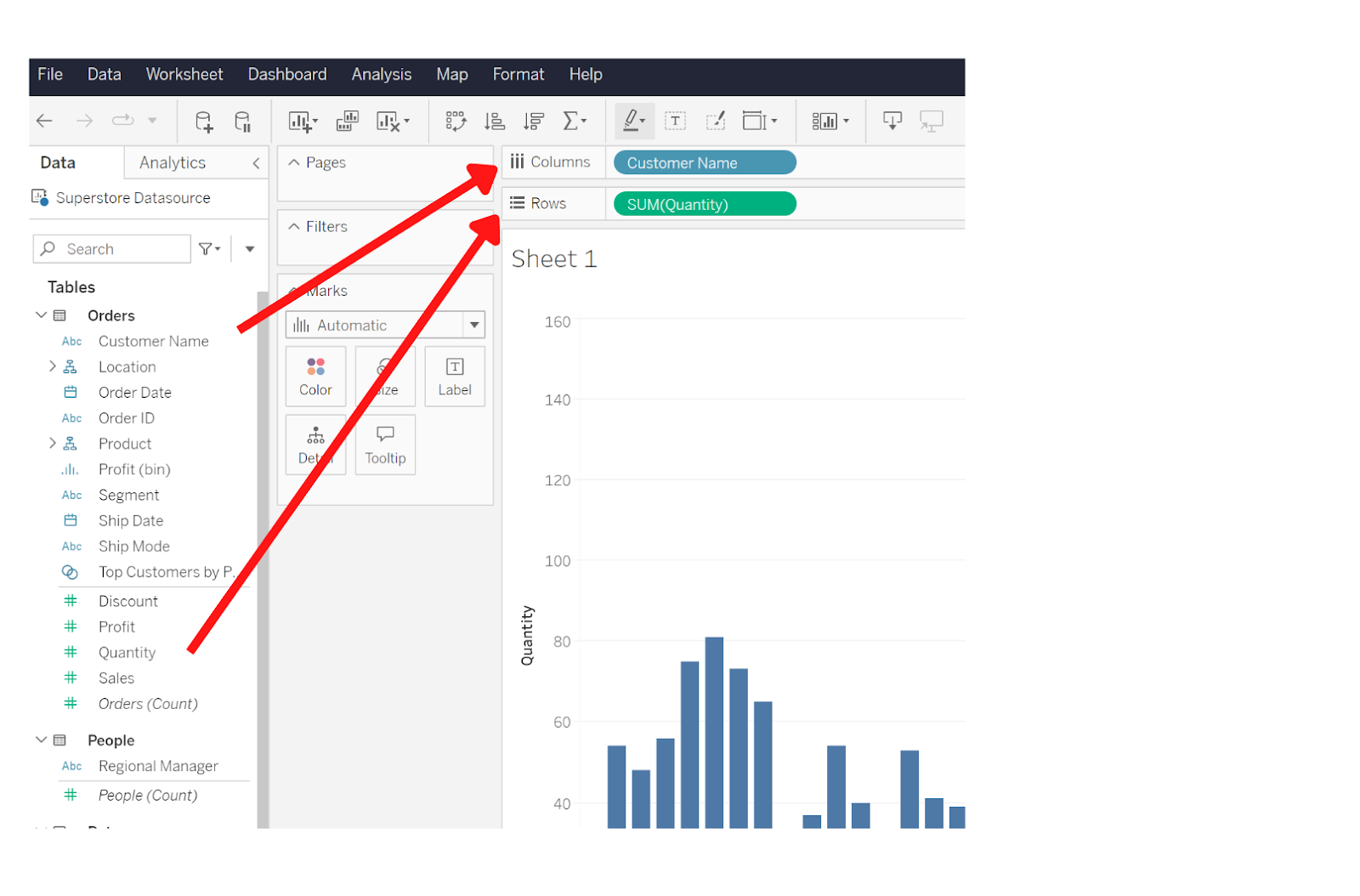Open the Data menu
1360x896 pixels.
(x=105, y=75)
